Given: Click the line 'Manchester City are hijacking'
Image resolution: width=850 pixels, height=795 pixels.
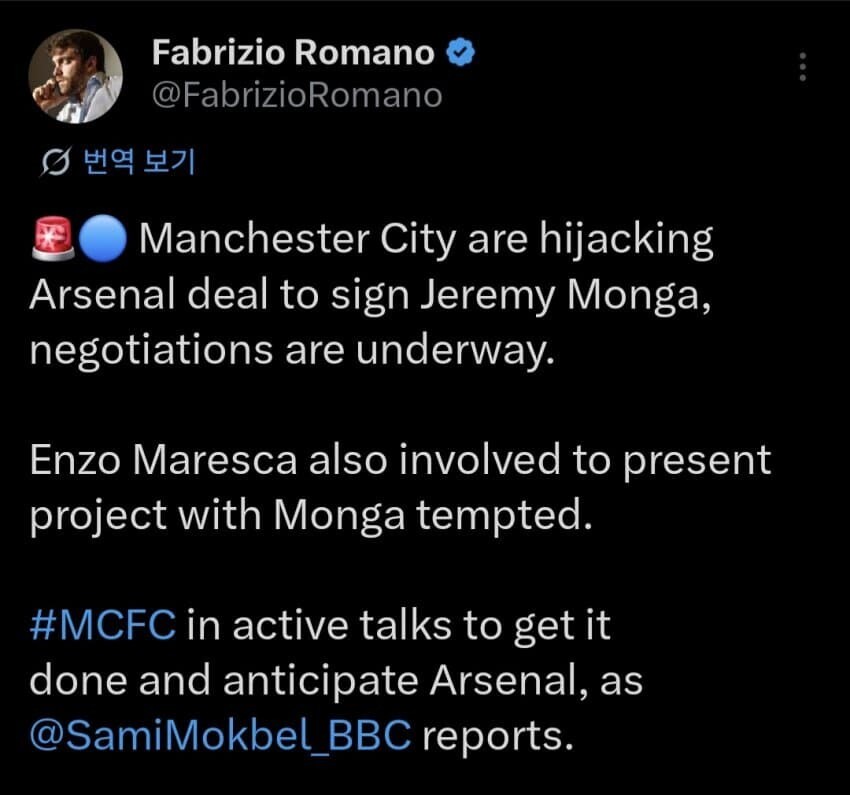Looking at the screenshot, I should (x=426, y=239).
